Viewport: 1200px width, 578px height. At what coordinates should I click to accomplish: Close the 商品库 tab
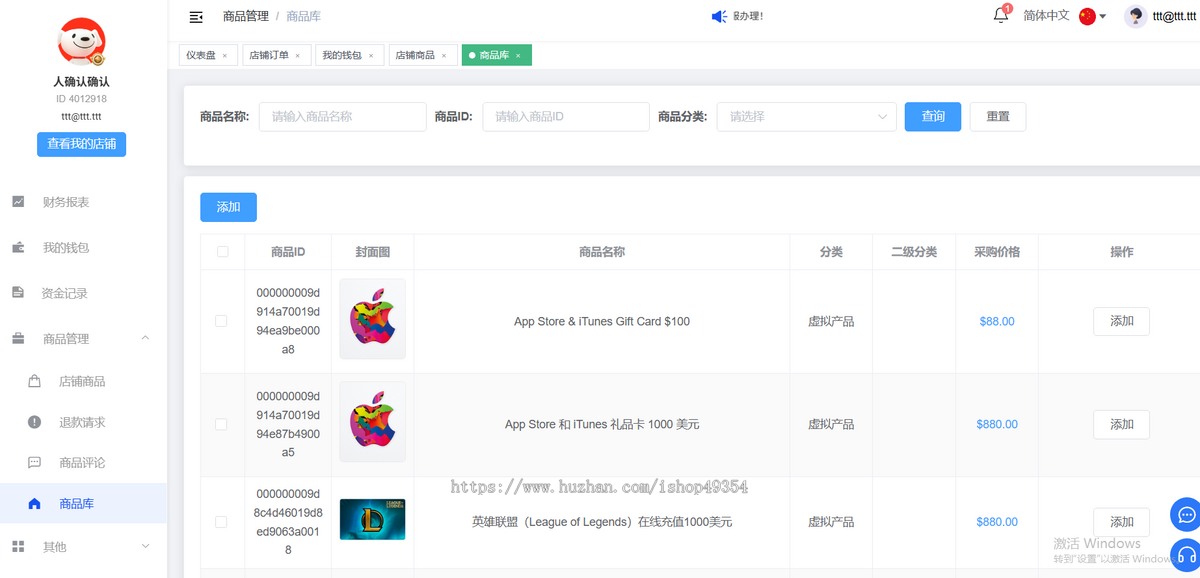(x=518, y=56)
